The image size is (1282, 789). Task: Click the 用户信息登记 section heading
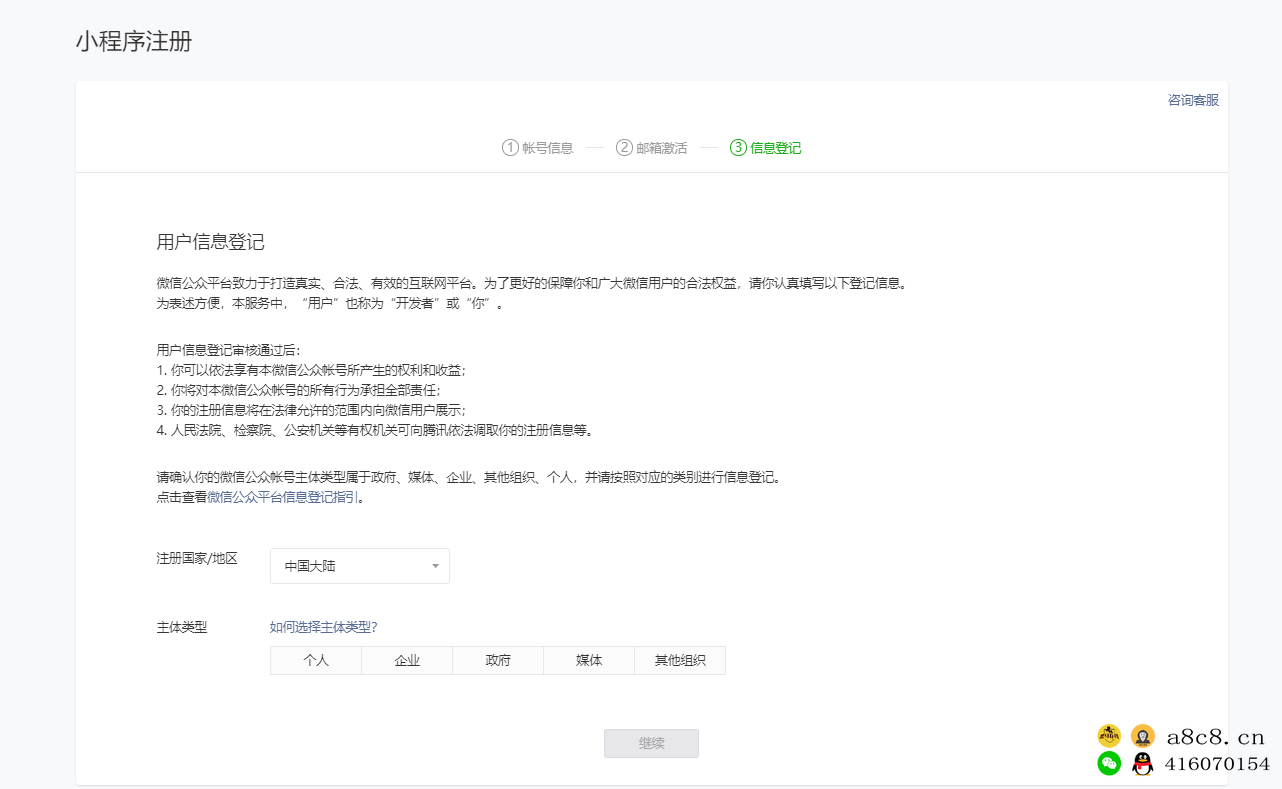pos(210,242)
